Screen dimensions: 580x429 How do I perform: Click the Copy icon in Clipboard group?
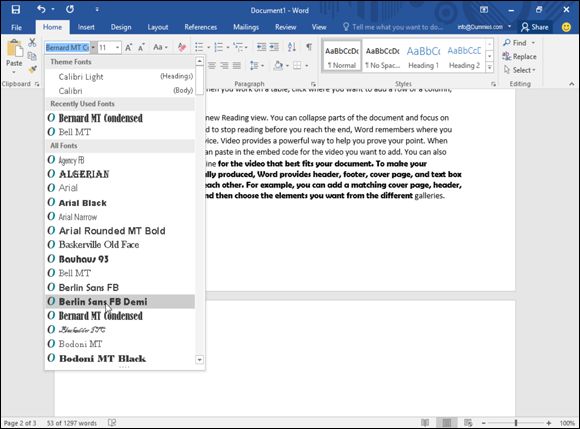(32, 56)
